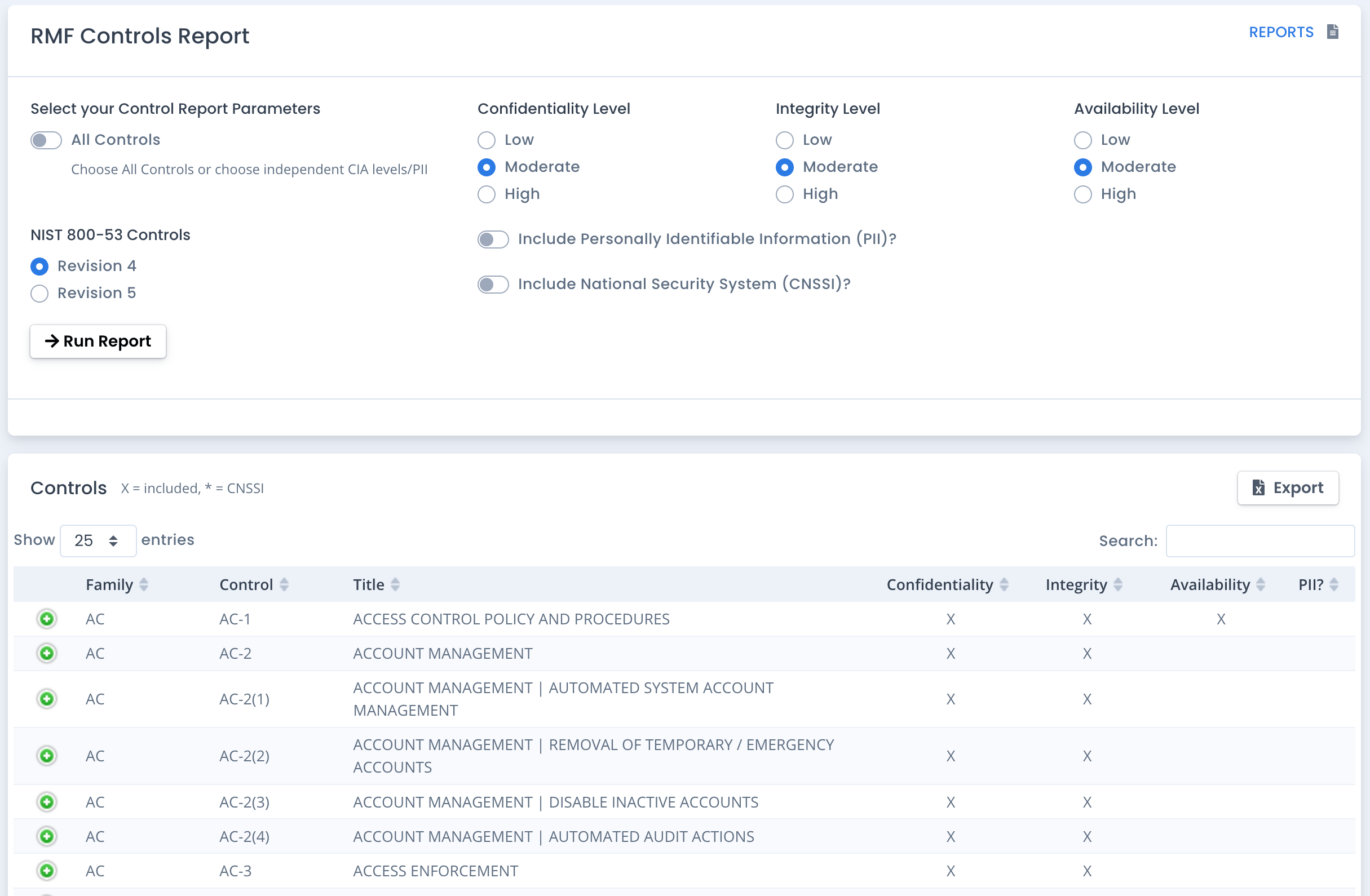Sort by Family column arrows

tap(144, 585)
